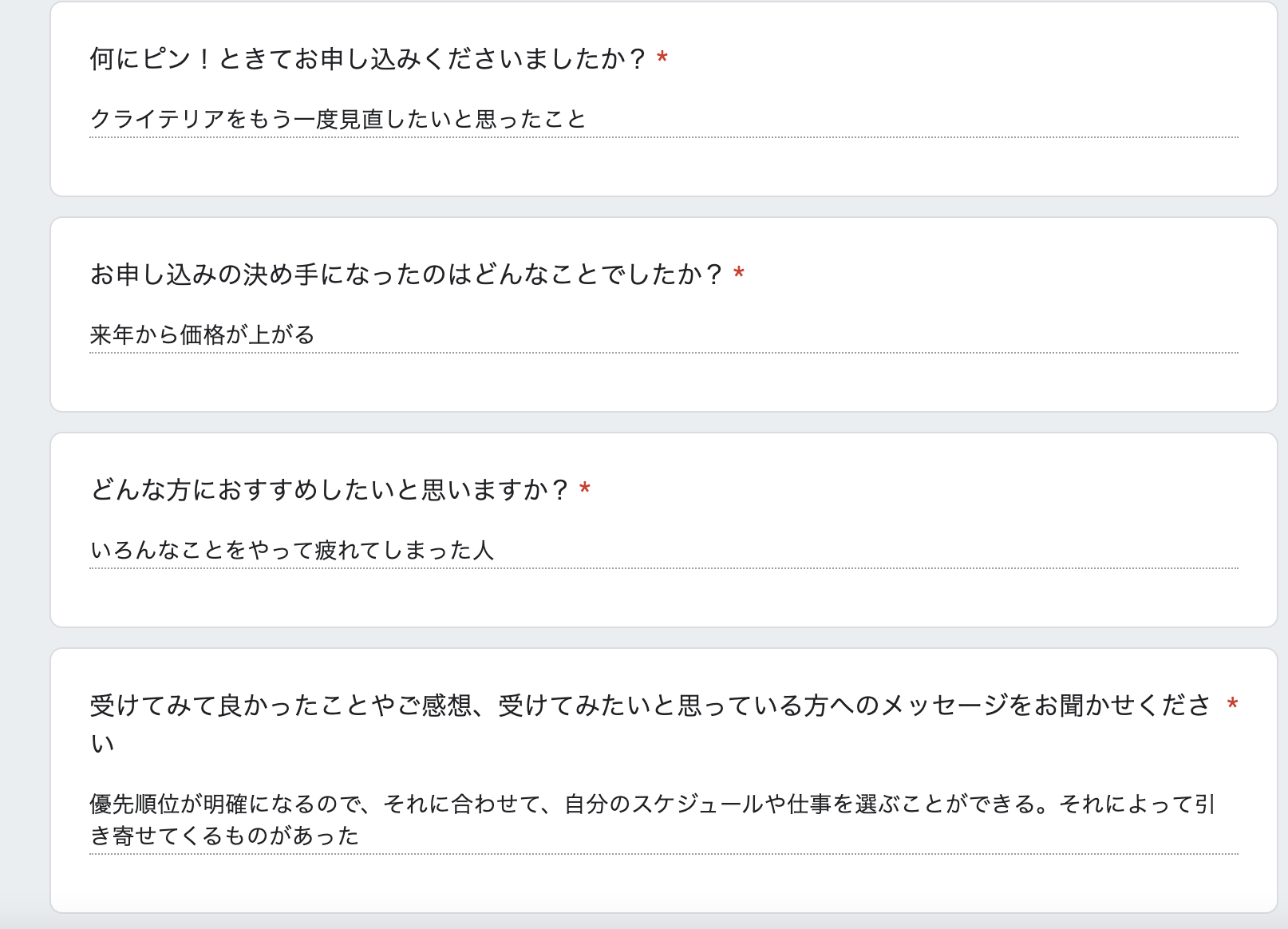Click the question title 何にピン！ときてお申し込みくださいましたか？
This screenshot has height=929, width=1288.
[367, 59]
